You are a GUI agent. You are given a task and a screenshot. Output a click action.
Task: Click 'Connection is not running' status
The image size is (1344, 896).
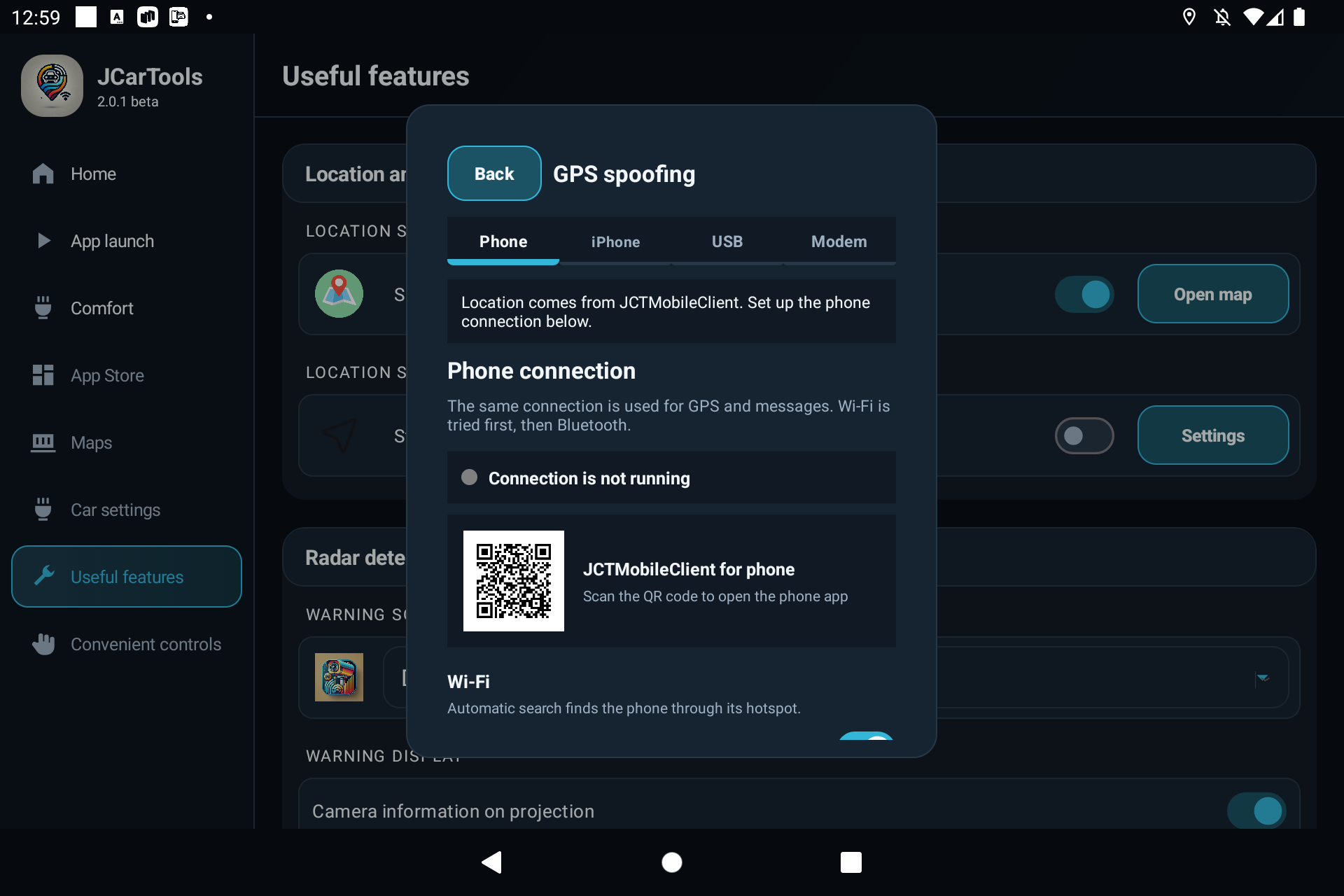[589, 478]
